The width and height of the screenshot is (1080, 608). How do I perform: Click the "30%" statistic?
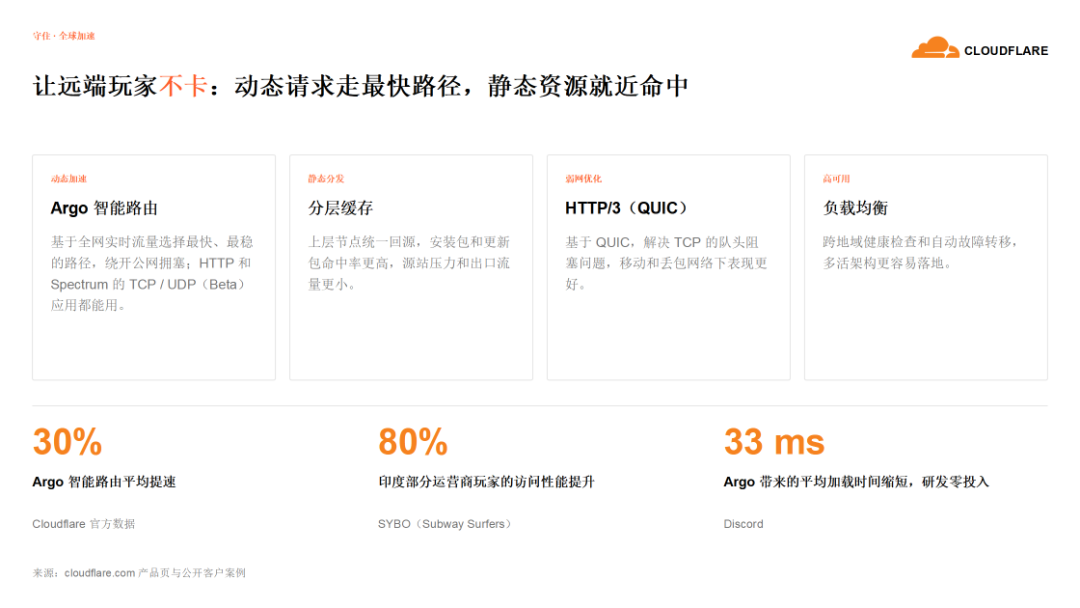[x=68, y=442]
